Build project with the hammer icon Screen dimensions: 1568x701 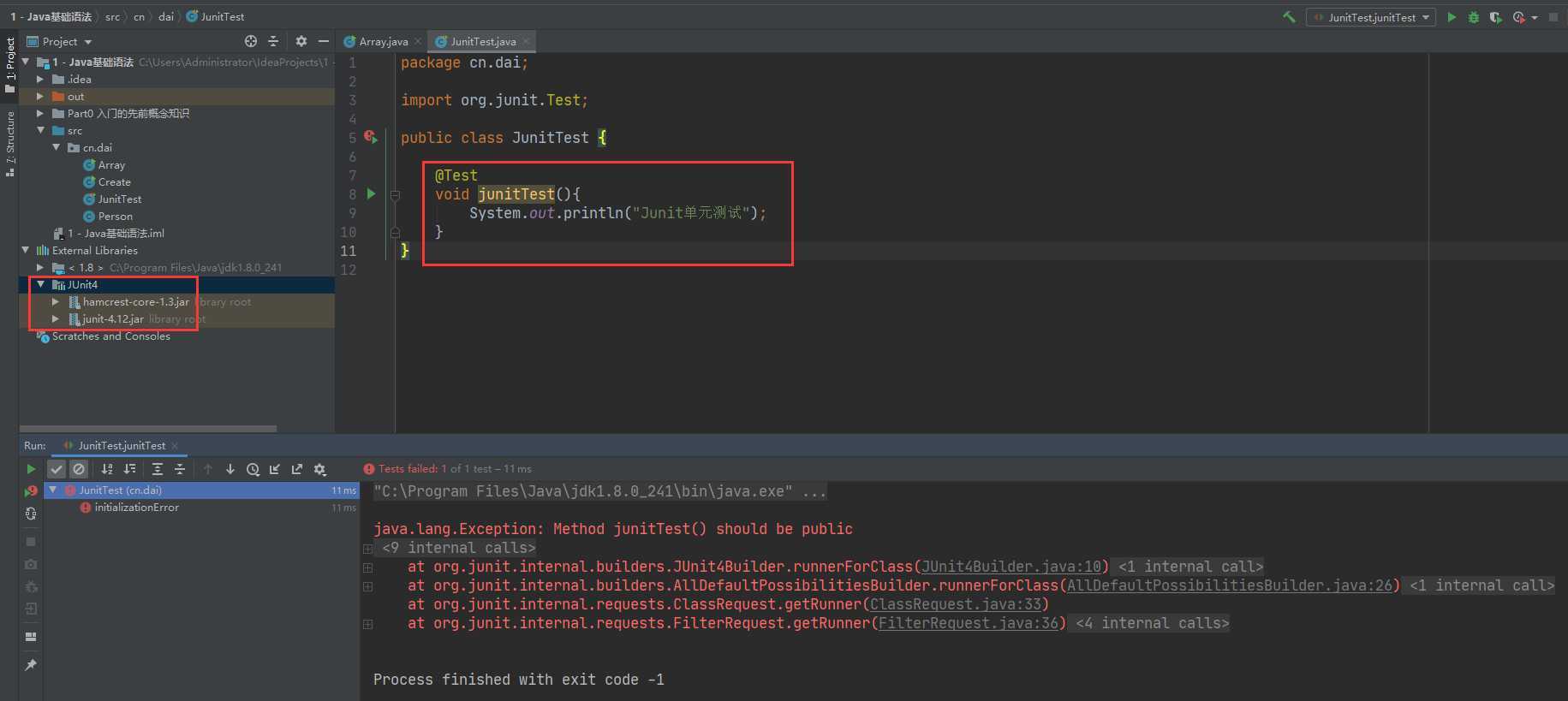point(1289,17)
